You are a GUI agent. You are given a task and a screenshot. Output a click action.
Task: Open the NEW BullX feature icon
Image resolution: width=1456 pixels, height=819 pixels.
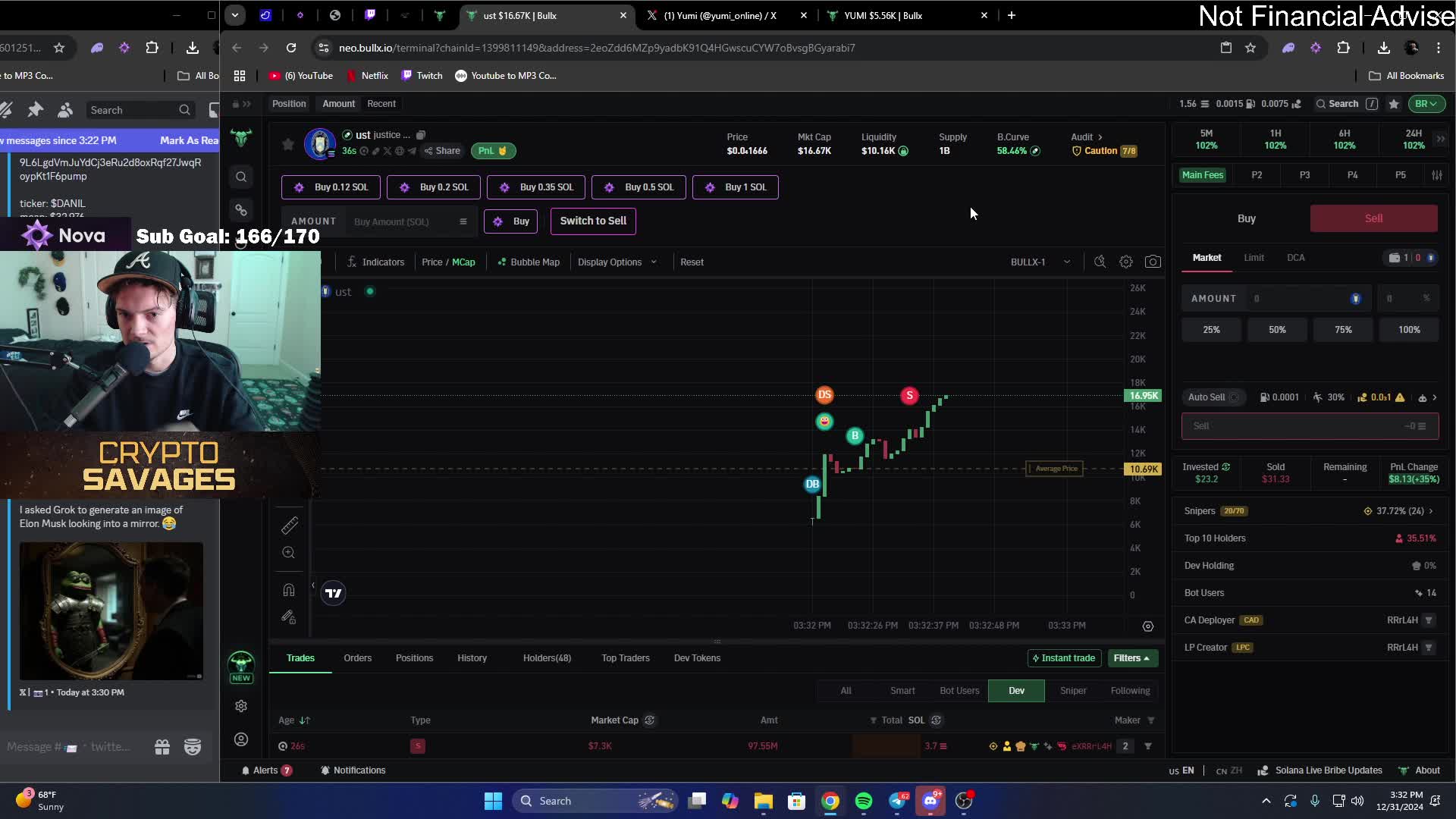[x=241, y=667]
